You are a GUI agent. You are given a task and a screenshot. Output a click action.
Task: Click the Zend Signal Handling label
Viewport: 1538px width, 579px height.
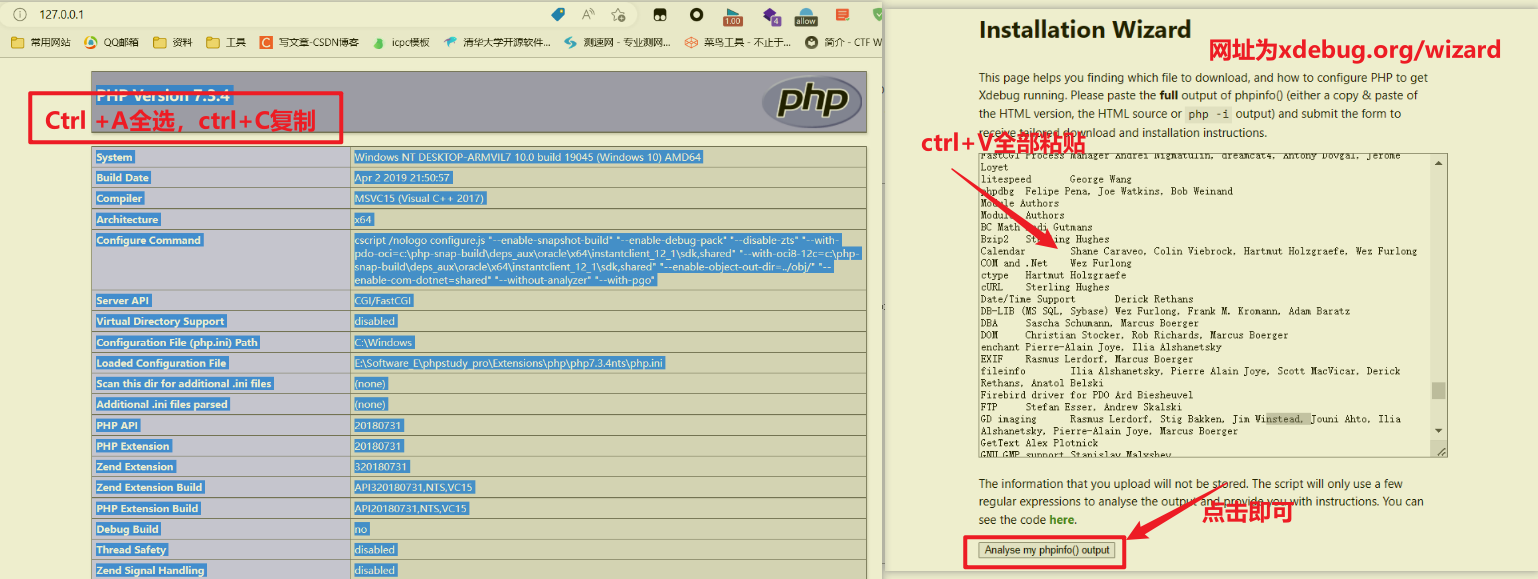pyautogui.click(x=150, y=571)
